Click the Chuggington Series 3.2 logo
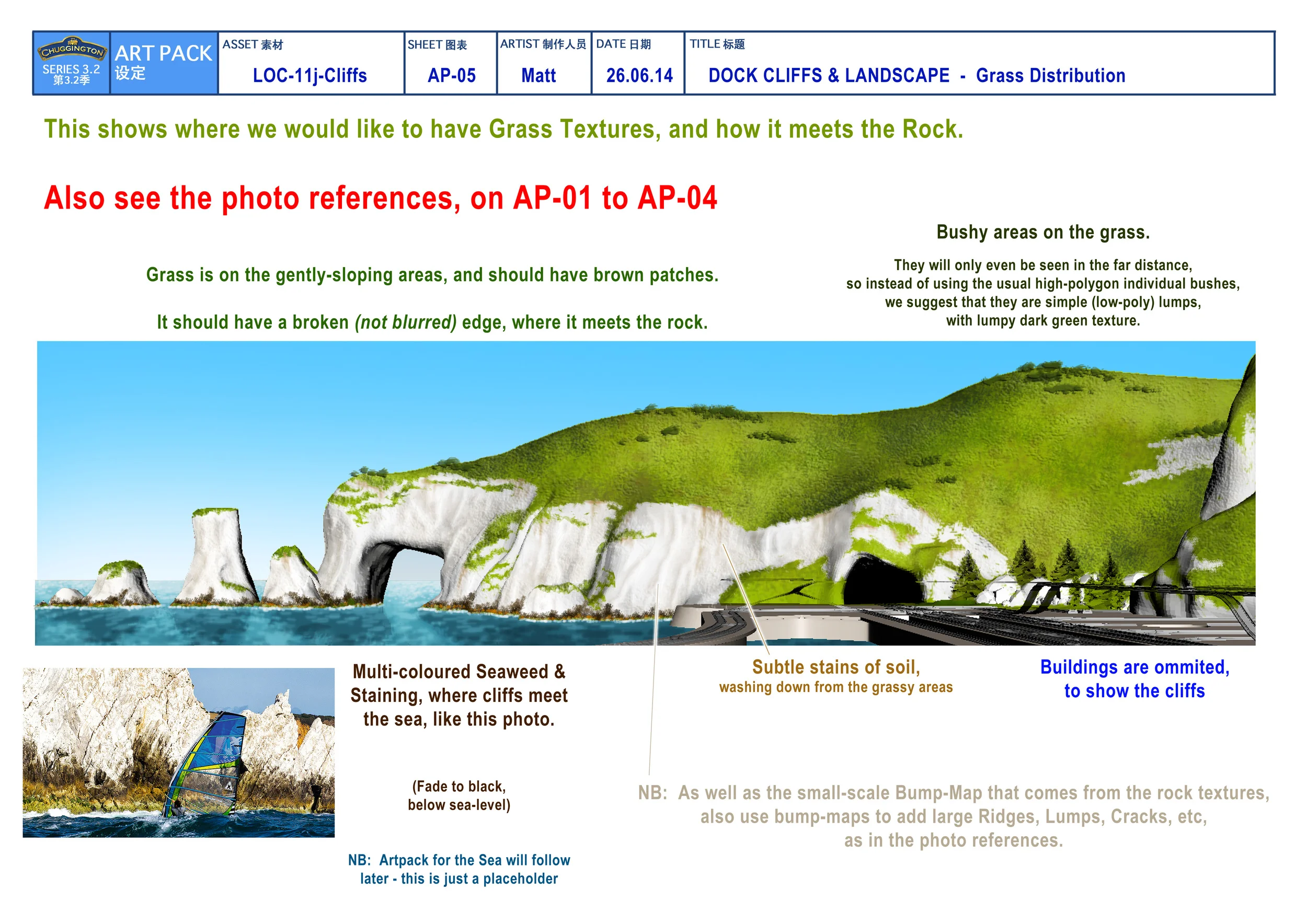Screen dimensions: 1307x924 click(72, 63)
